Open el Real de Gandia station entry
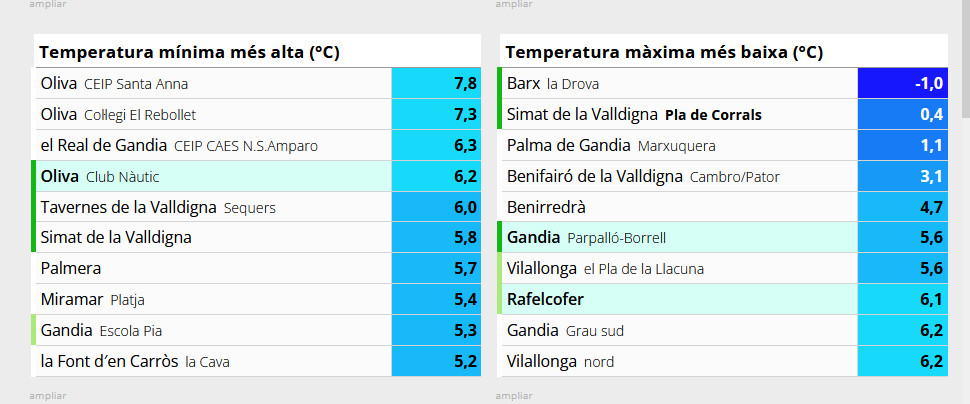This screenshot has width=970, height=404. tap(256, 145)
